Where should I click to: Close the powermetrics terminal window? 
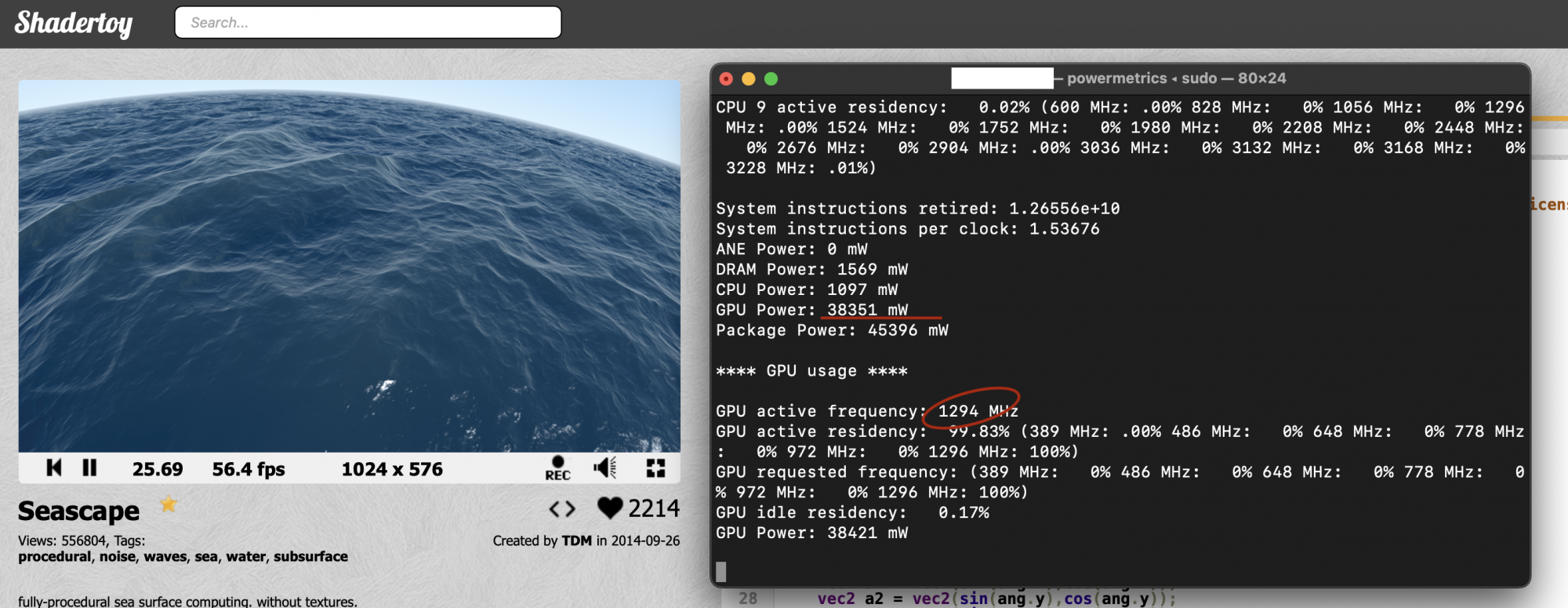coord(726,78)
